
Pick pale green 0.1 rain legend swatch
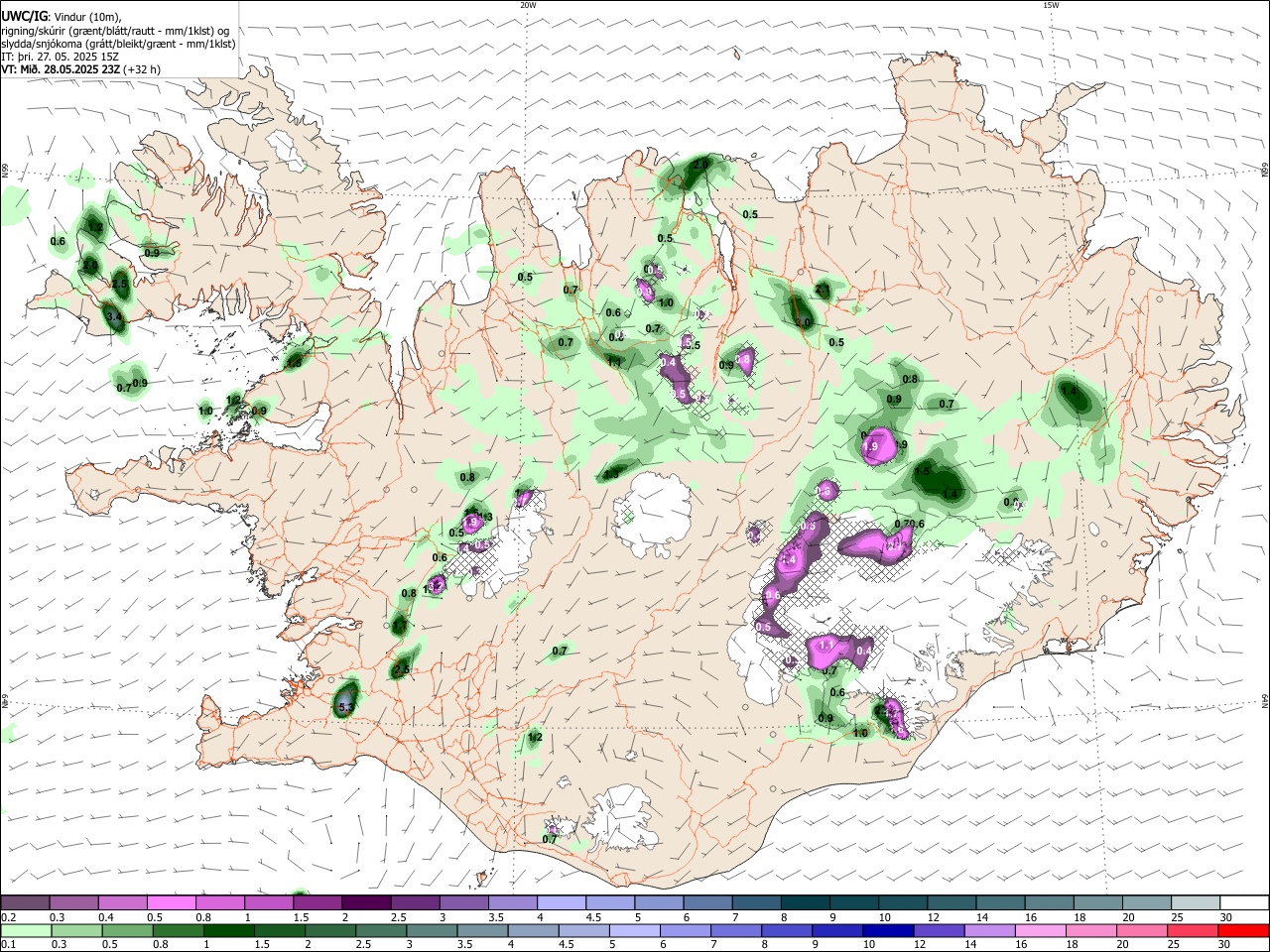[25, 931]
